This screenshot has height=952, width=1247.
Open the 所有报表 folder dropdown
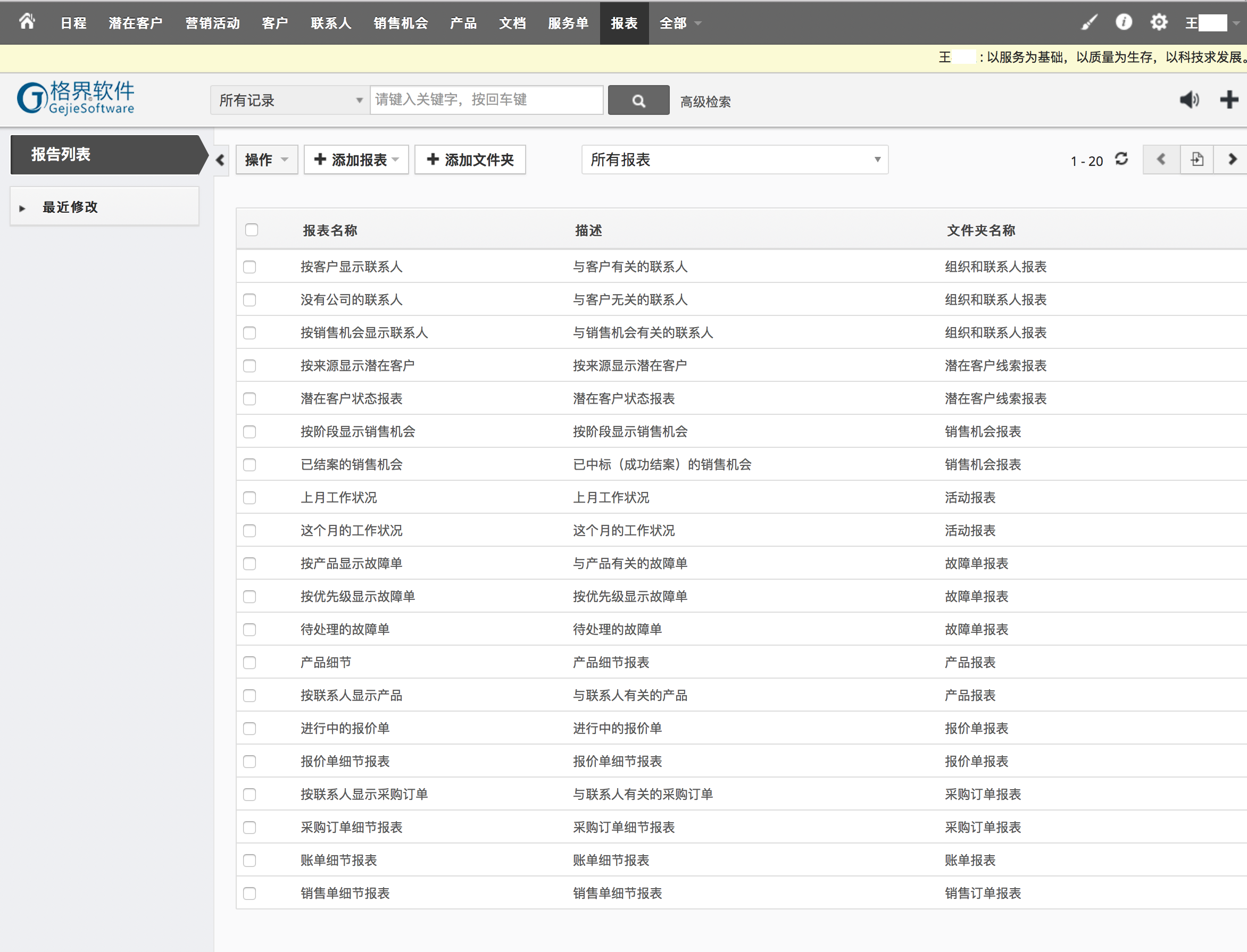(734, 160)
